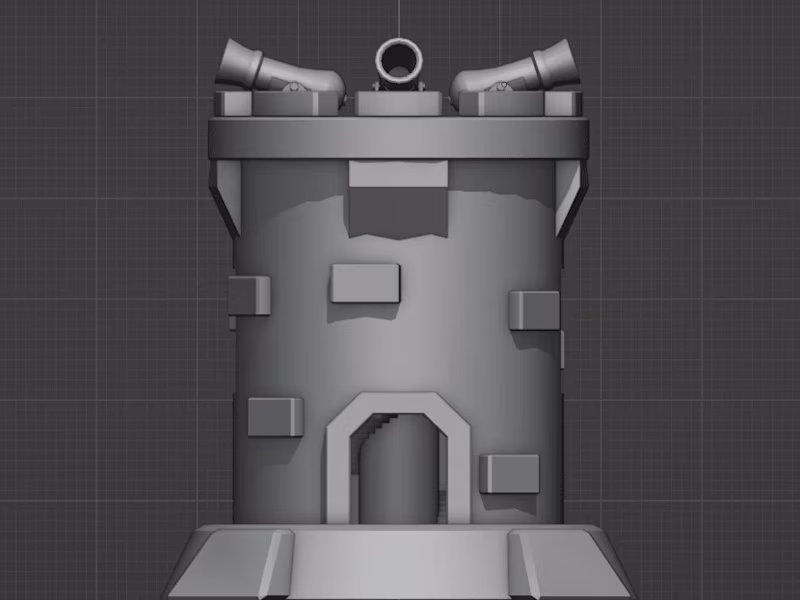This screenshot has height=600, width=800.
Task: Select the angled base platform of the tower
Action: [398, 562]
